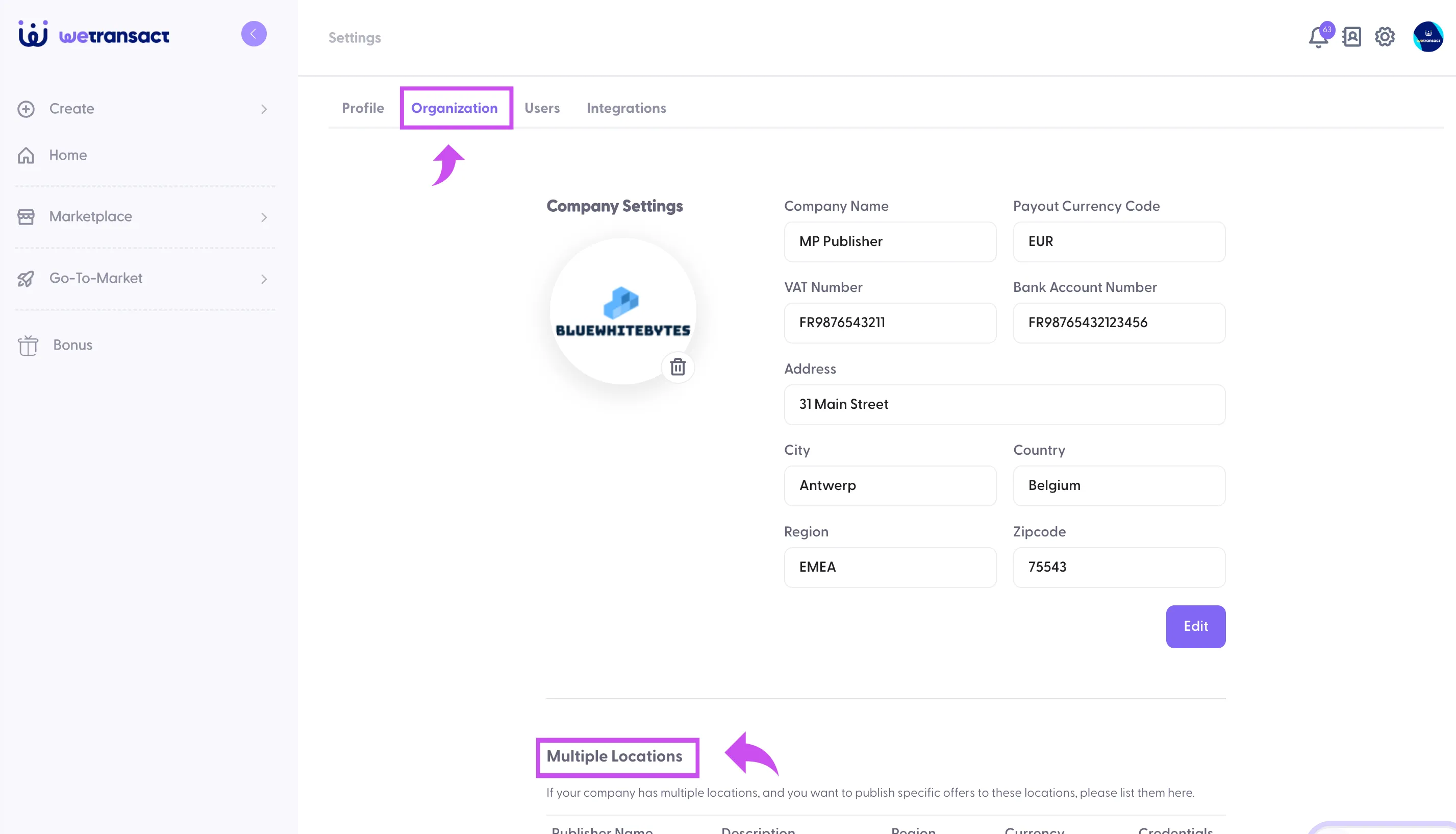Viewport: 1456px width, 834px height.
Task: Click the Home house icon
Action: click(26, 155)
